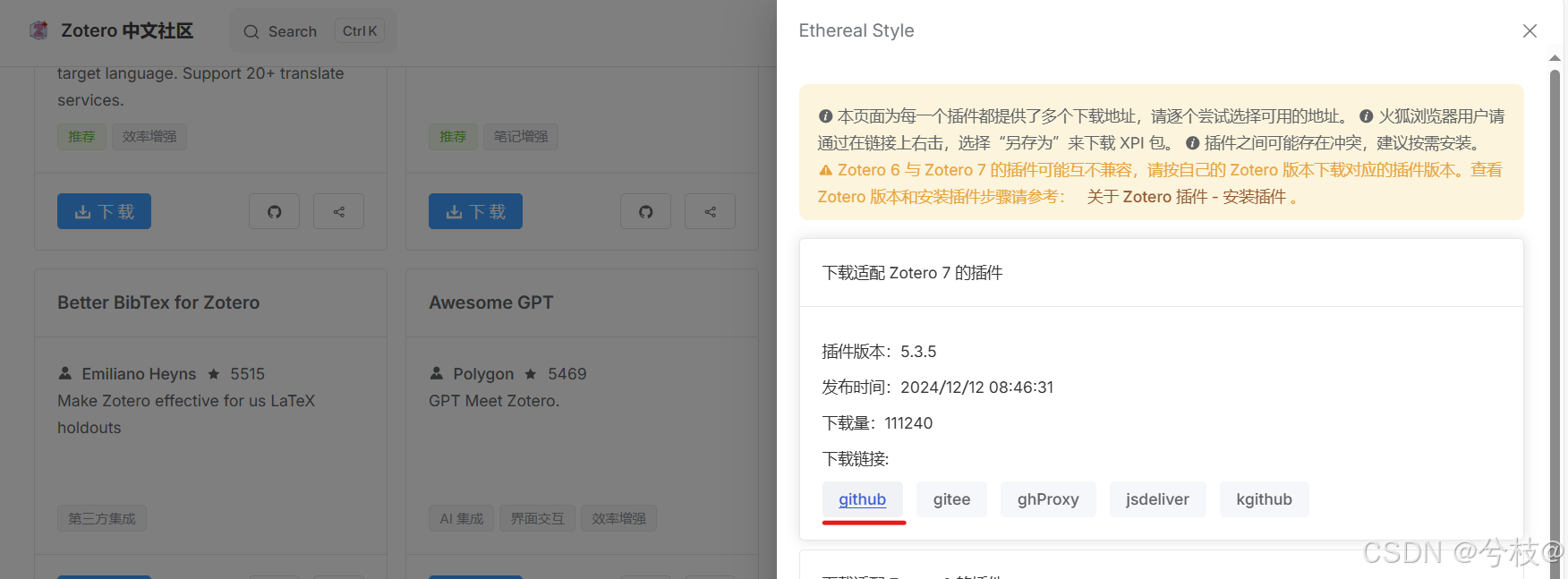Screen dimensions: 1568x579
Task: Click the person icon beside Emiliano Heyns
Action: click(x=64, y=373)
